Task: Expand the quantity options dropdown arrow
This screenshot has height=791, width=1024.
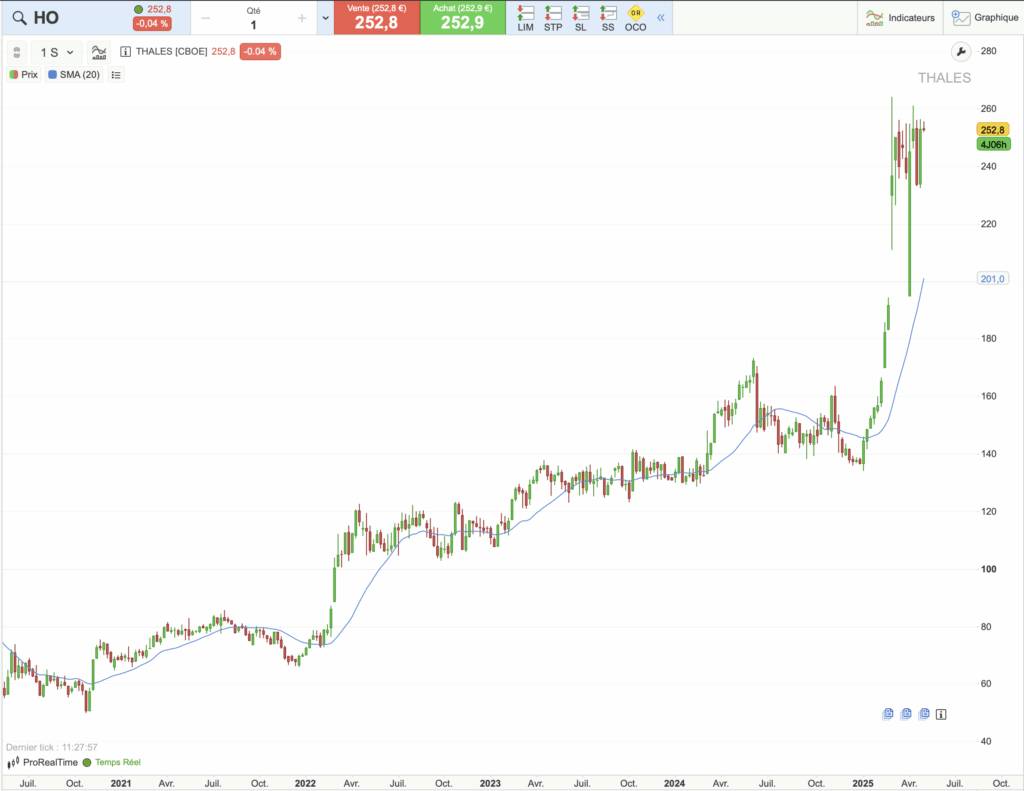Action: tap(325, 18)
